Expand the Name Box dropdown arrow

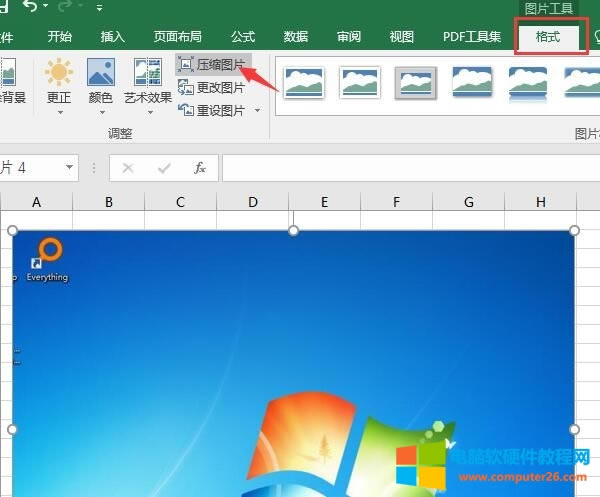pos(69,168)
